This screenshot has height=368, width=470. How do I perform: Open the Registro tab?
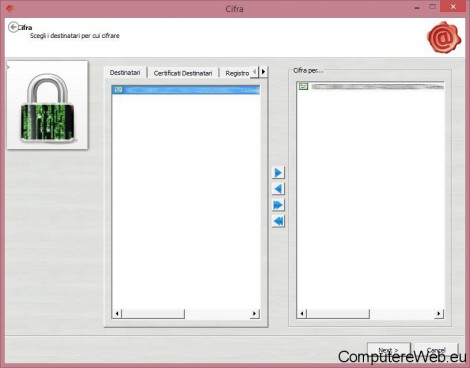coord(237,73)
